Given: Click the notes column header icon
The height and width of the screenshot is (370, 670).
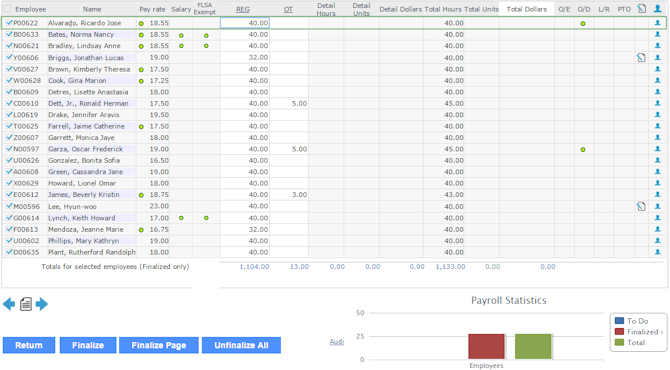Looking at the screenshot, I should pyautogui.click(x=641, y=9).
